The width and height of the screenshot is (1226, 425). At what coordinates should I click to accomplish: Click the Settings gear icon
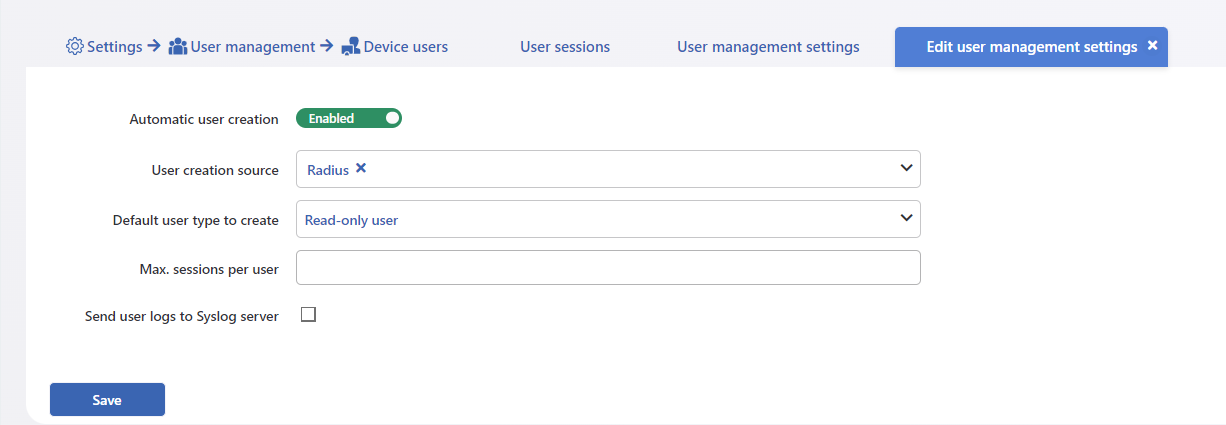74,47
